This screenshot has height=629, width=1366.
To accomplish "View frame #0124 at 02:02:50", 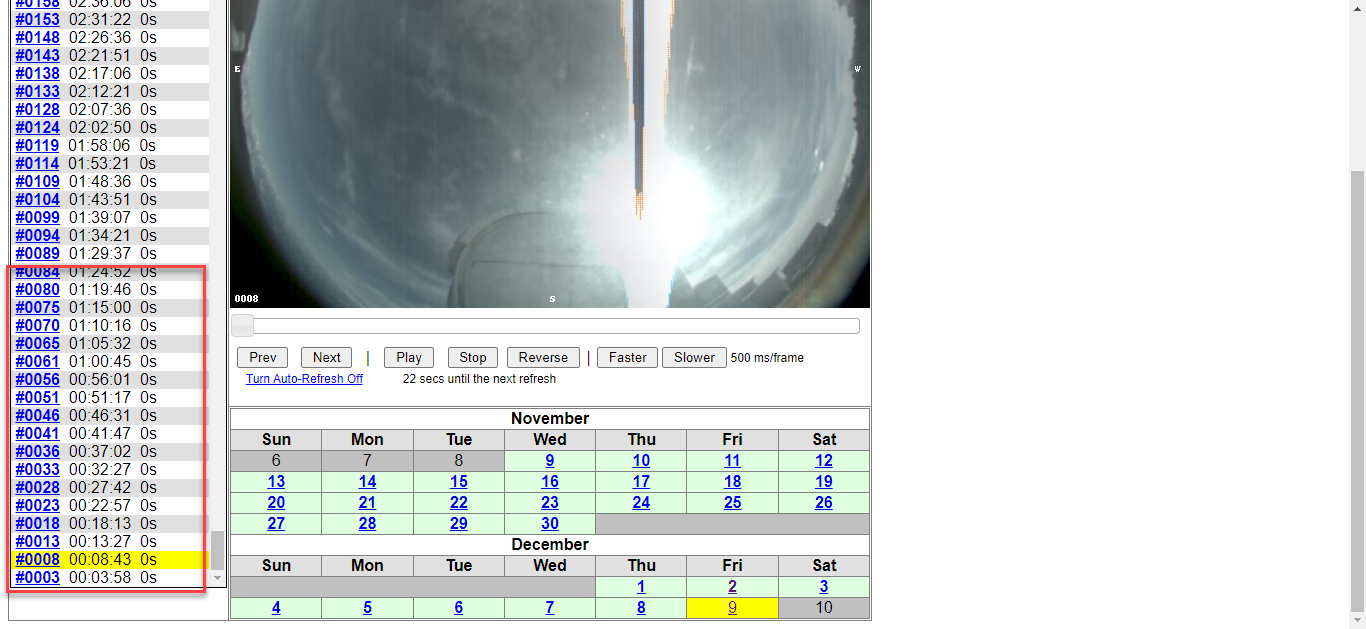I will (x=38, y=127).
